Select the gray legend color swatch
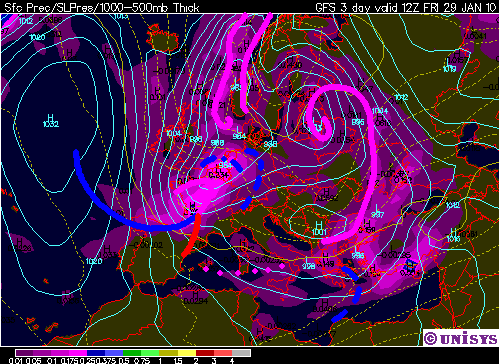The height and width of the screenshot is (364, 499). click(x=241, y=353)
